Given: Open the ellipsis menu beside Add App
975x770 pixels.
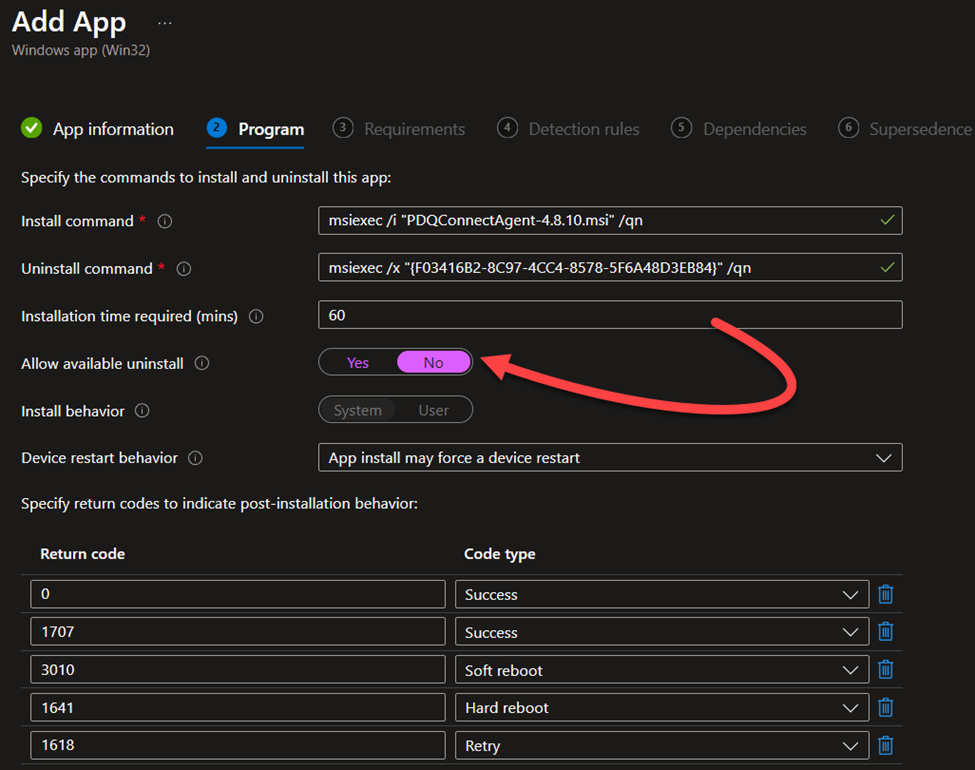Looking at the screenshot, I should [165, 24].
